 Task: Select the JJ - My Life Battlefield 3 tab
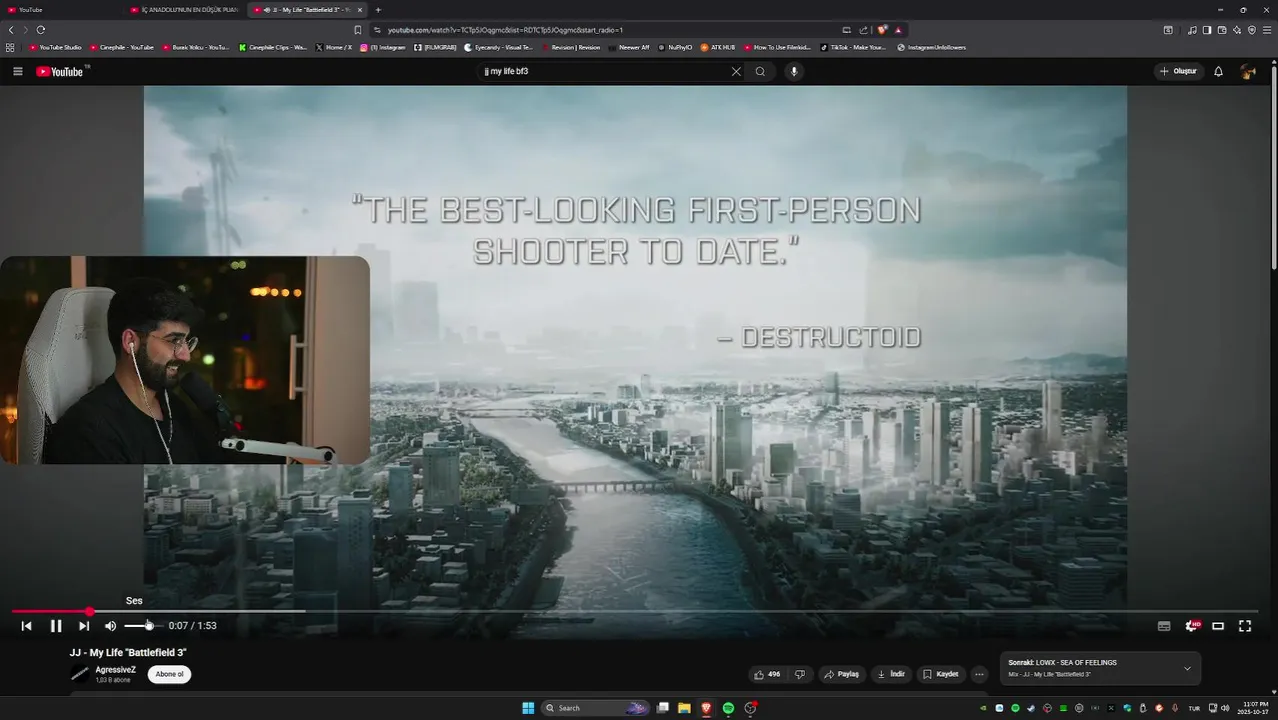pyautogui.click(x=308, y=10)
